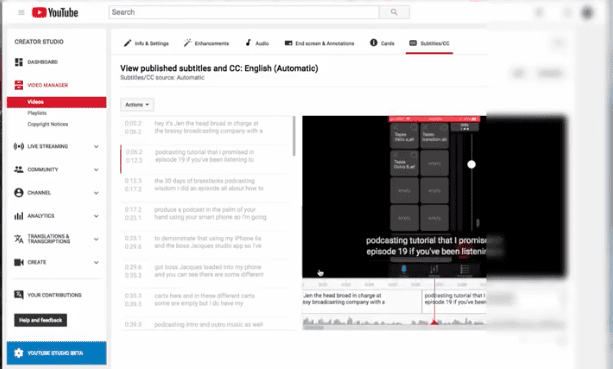
Task: Click the Creator Studio heading
Action: point(39,42)
